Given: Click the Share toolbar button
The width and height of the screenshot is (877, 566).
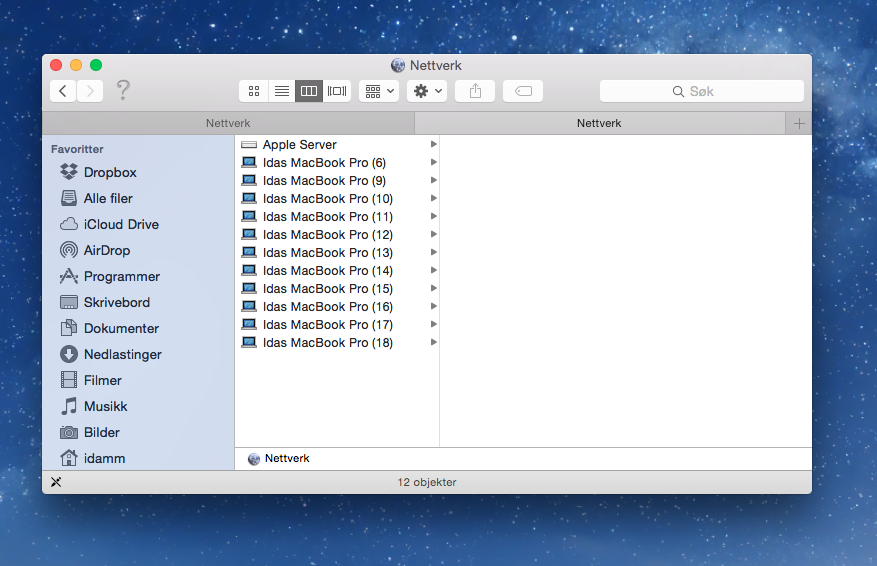Looking at the screenshot, I should 475,91.
